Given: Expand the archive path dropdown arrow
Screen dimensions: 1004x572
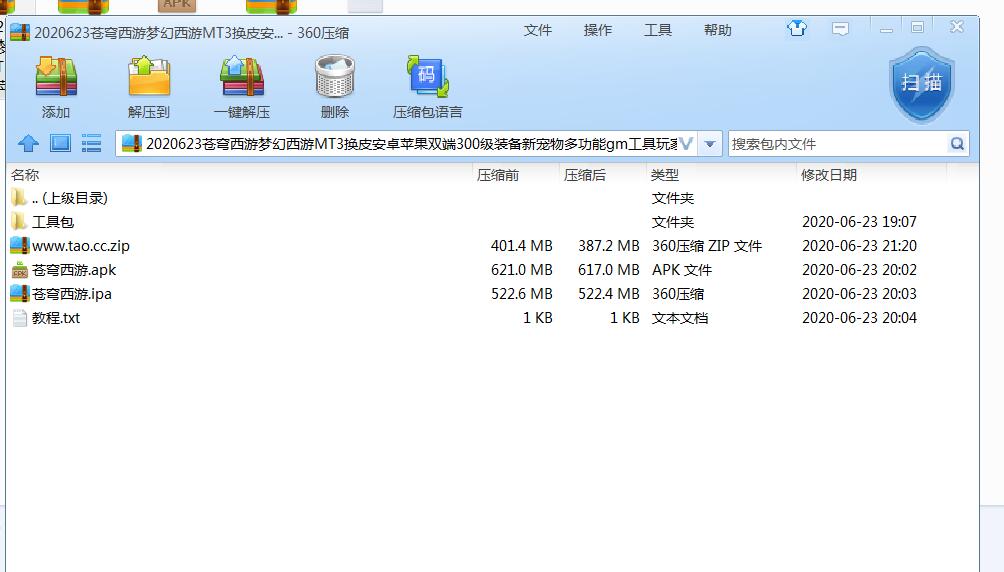Looking at the screenshot, I should click(x=710, y=144).
